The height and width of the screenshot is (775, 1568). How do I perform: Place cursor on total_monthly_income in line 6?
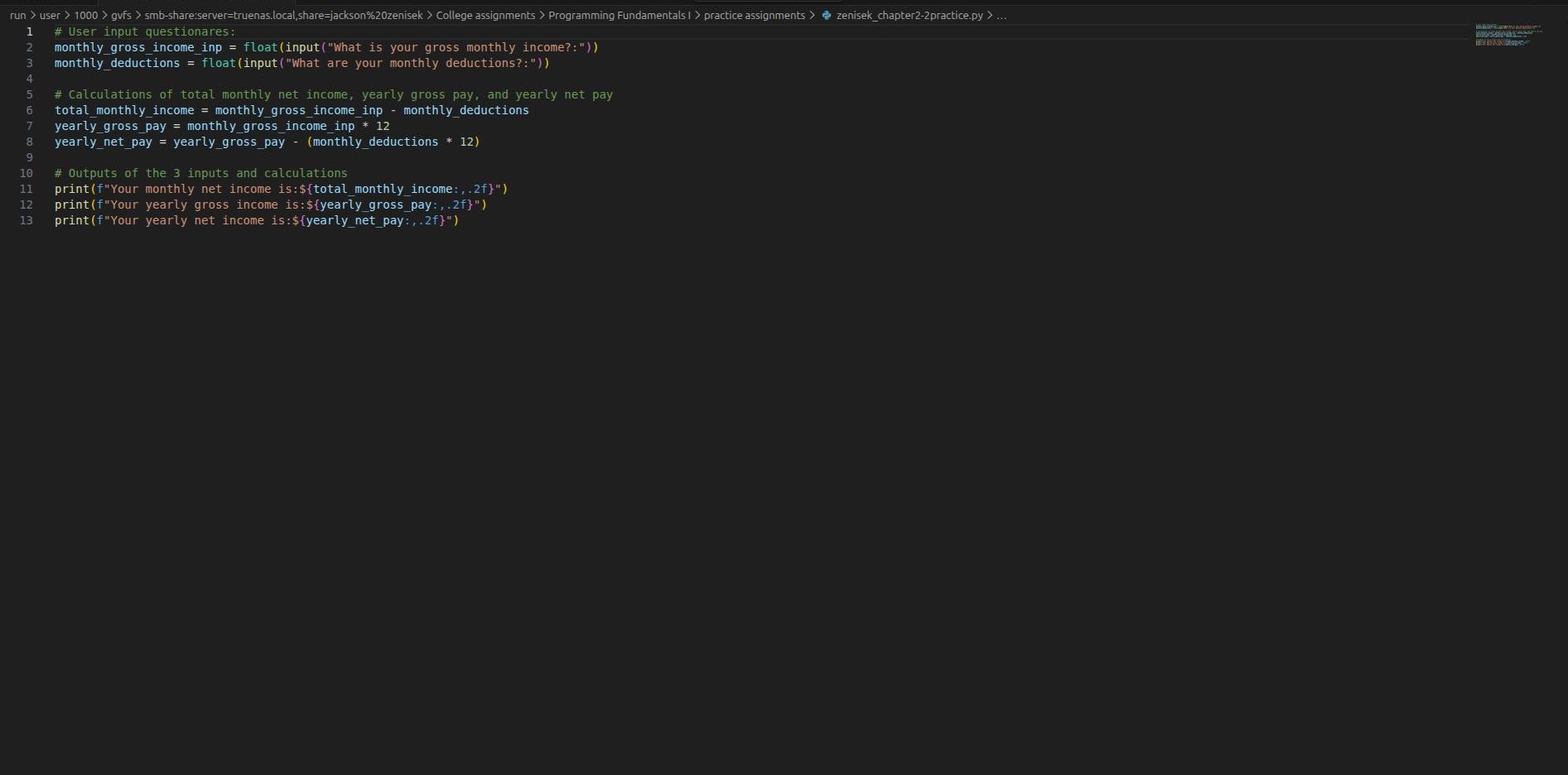pos(124,110)
